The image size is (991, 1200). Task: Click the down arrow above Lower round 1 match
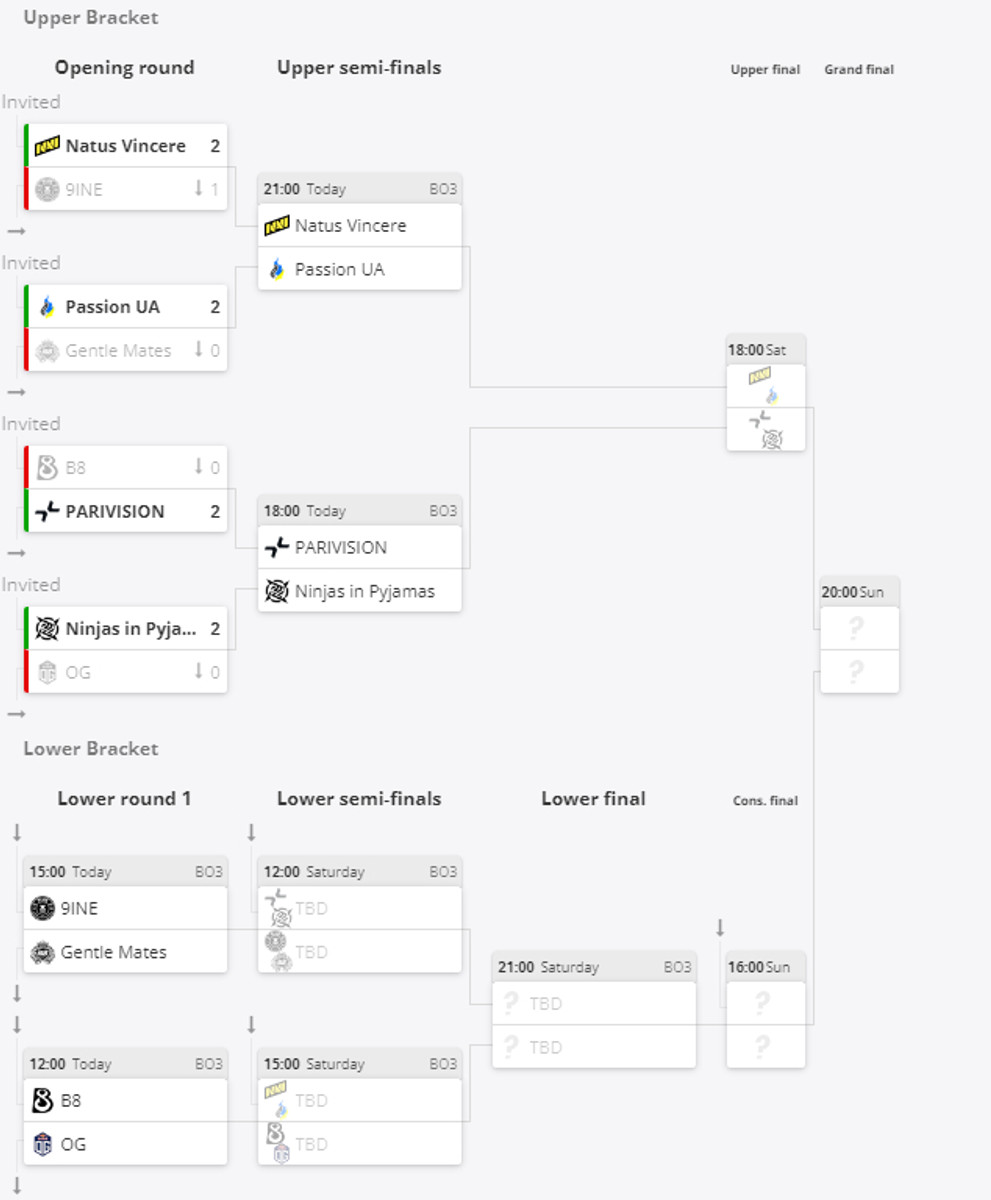(x=17, y=833)
